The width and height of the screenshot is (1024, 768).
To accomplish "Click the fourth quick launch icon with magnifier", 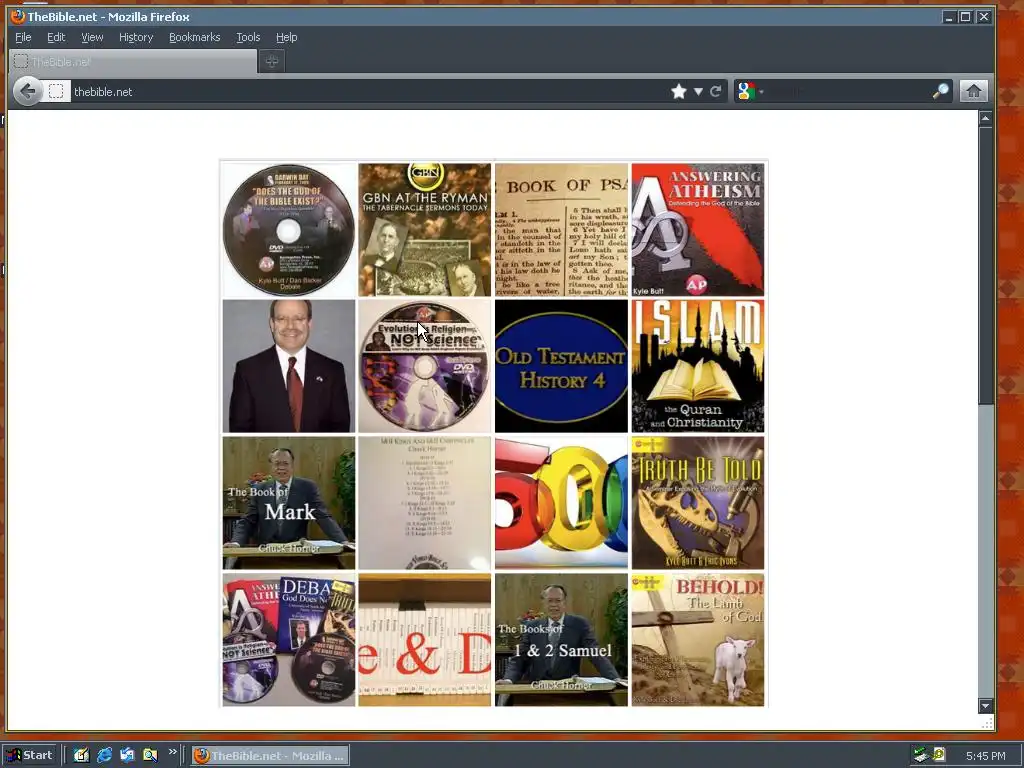I will pos(150,756).
